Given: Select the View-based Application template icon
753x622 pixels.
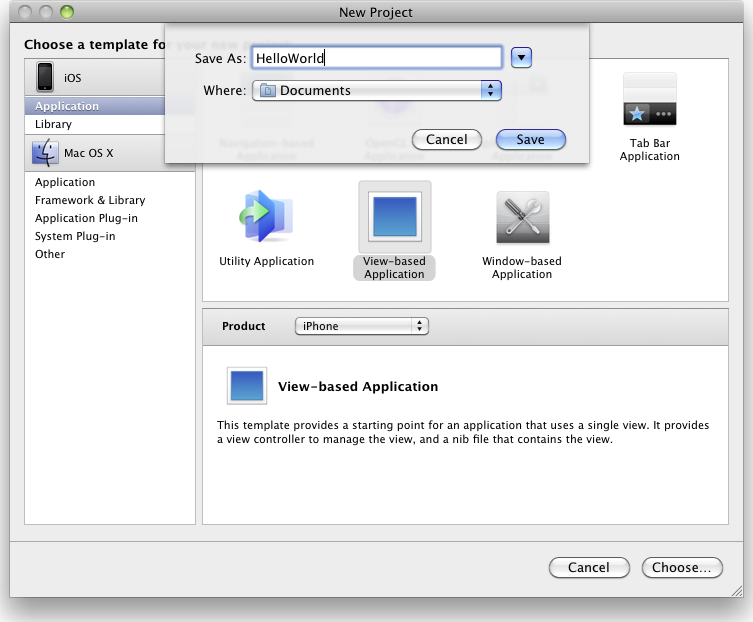Looking at the screenshot, I should [x=395, y=216].
